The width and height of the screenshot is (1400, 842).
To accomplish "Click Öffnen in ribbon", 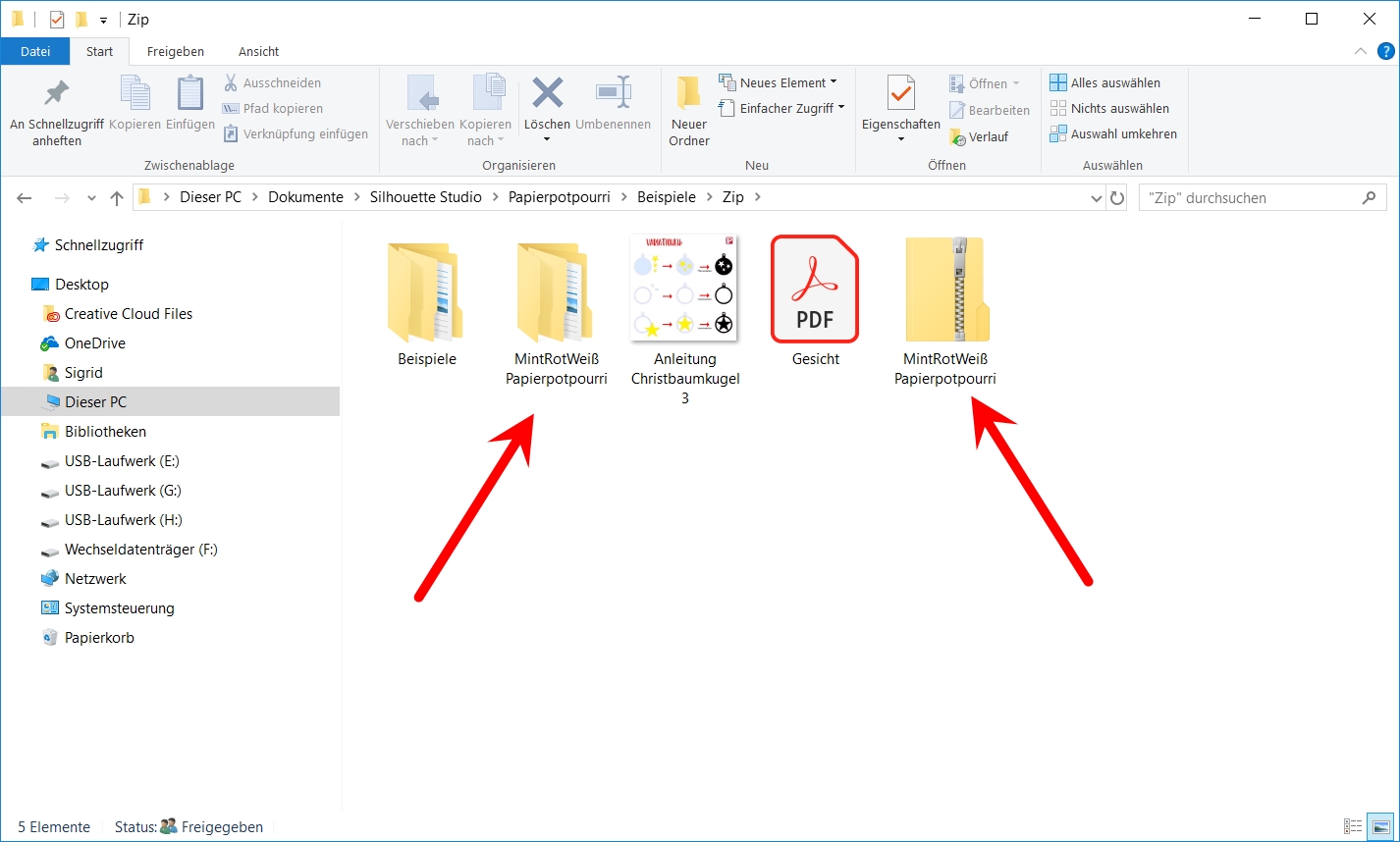I will pos(985,83).
